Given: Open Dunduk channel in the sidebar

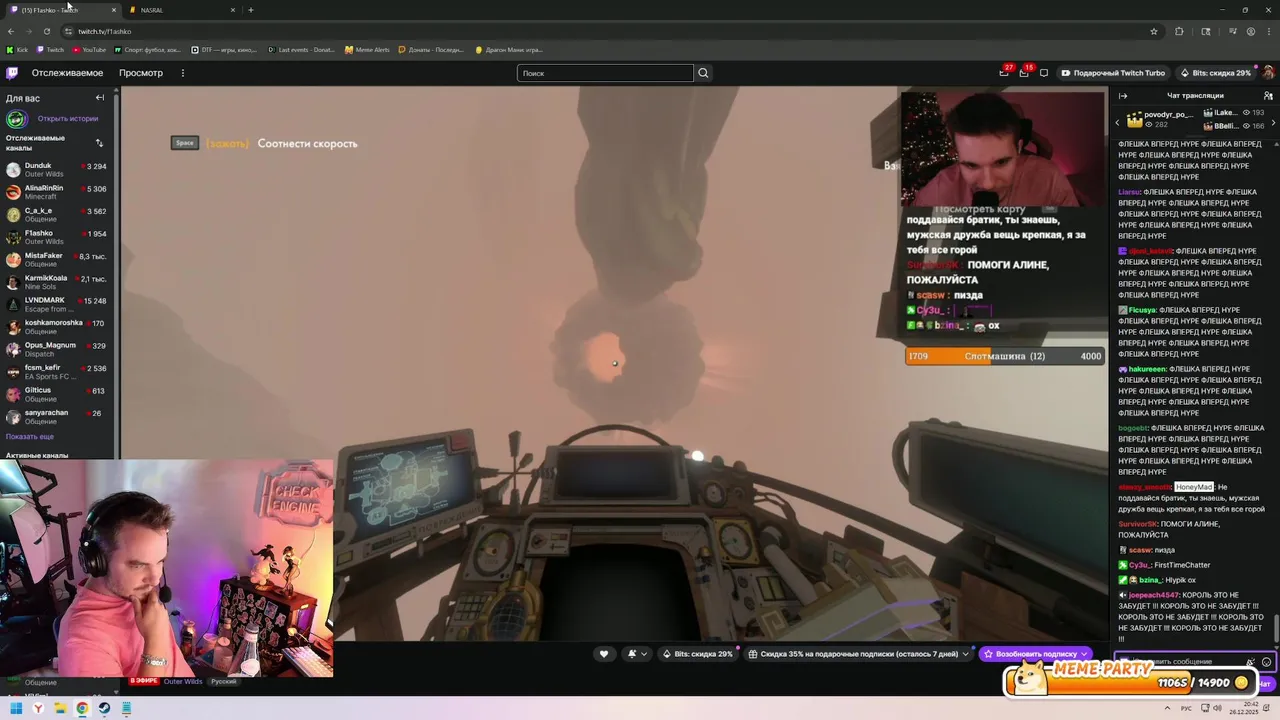Looking at the screenshot, I should point(58,170).
